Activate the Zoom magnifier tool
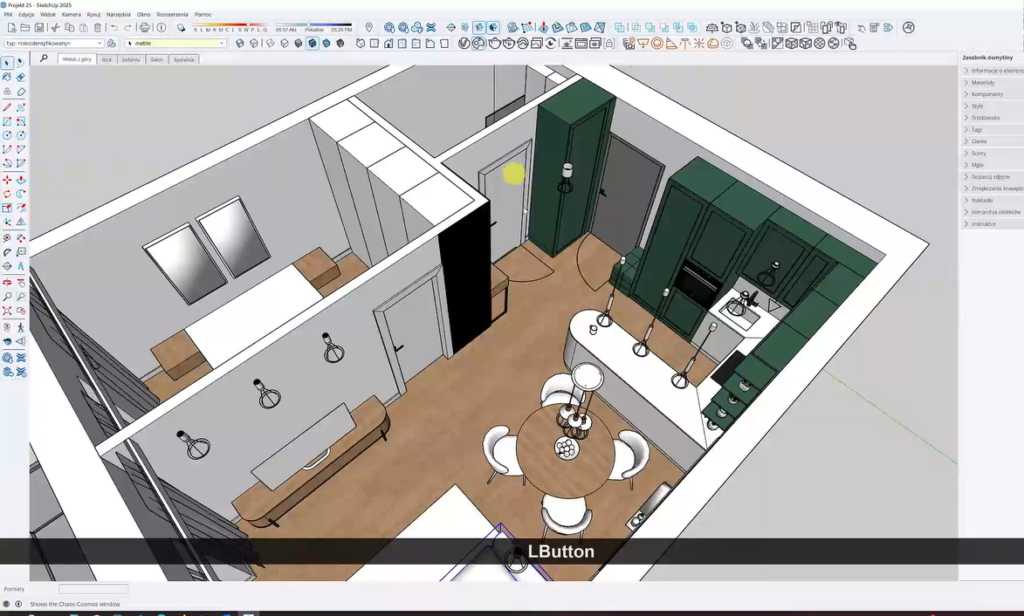 pos(7,297)
